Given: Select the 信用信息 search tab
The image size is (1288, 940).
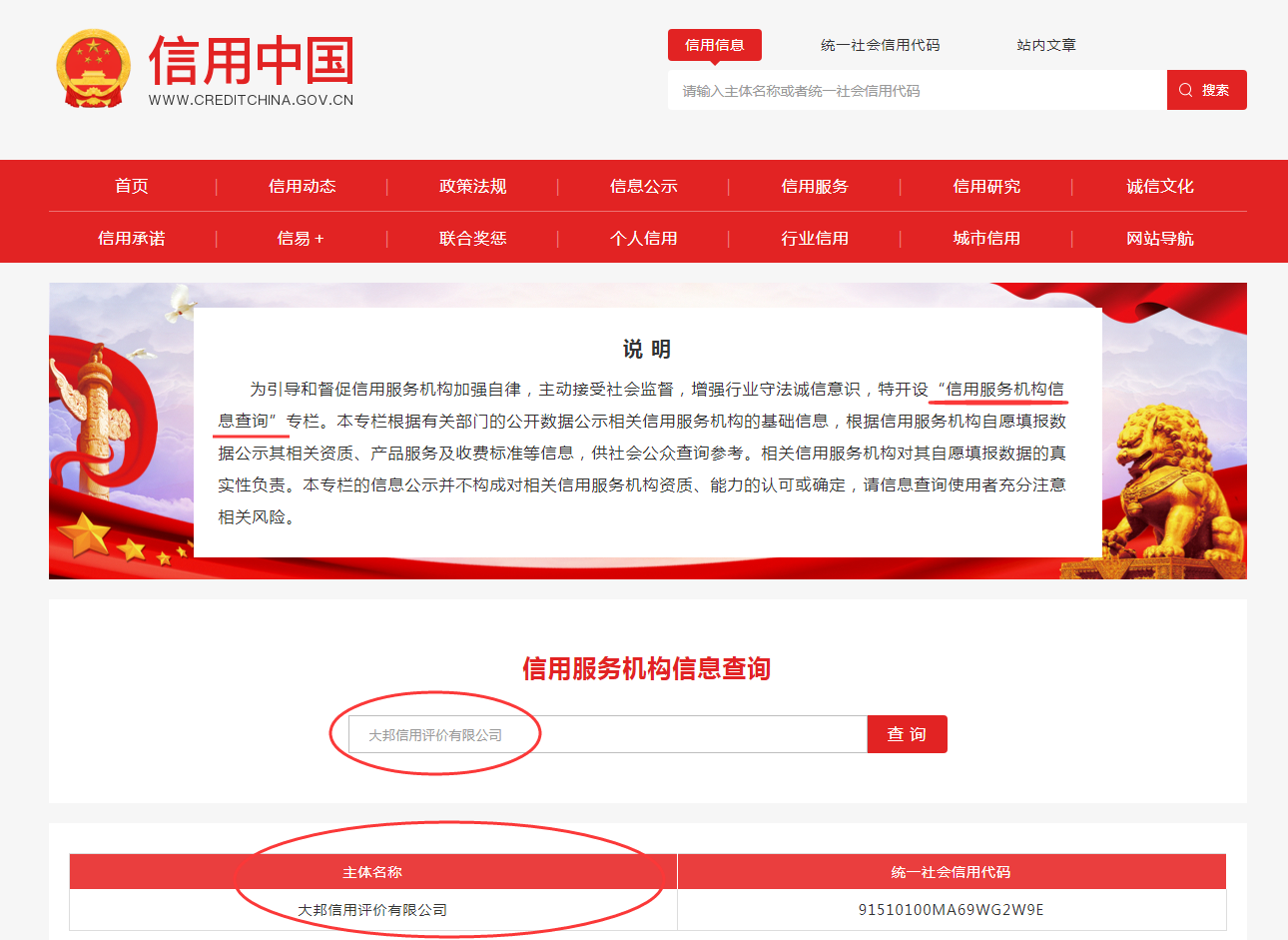Looking at the screenshot, I should [715, 45].
